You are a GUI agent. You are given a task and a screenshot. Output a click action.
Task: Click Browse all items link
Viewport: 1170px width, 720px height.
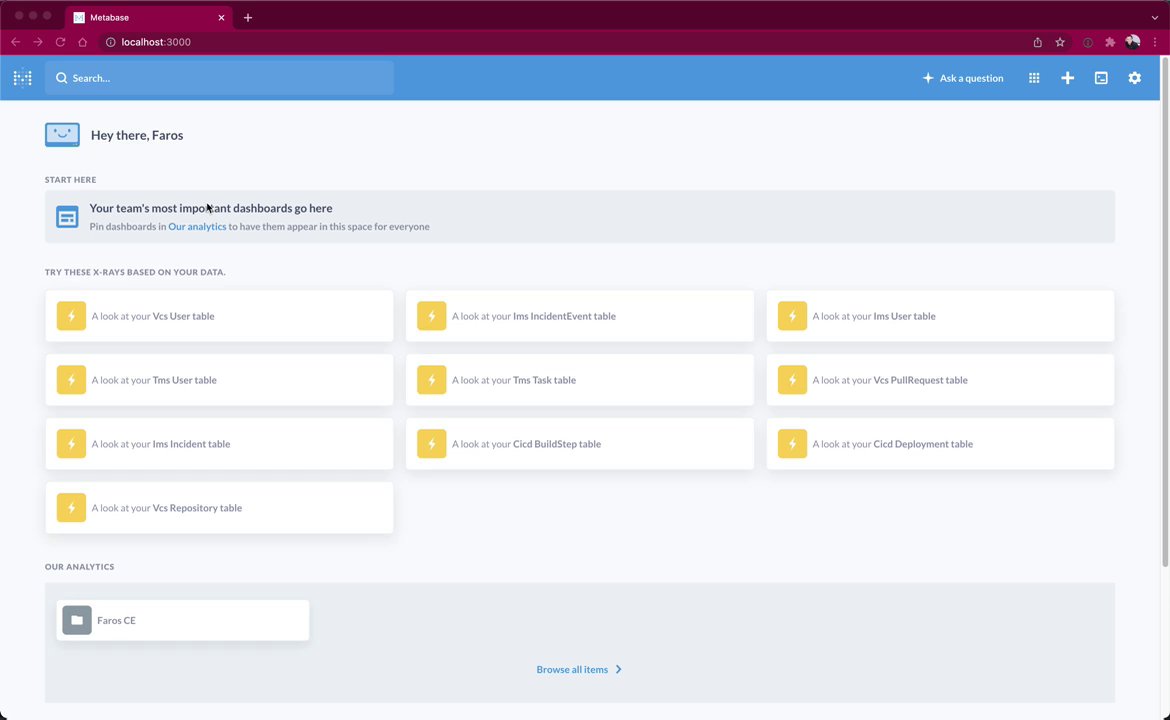tap(572, 669)
